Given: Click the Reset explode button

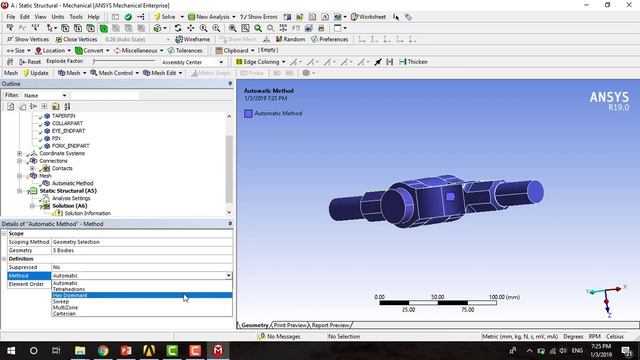Looking at the screenshot, I should click(x=30, y=62).
